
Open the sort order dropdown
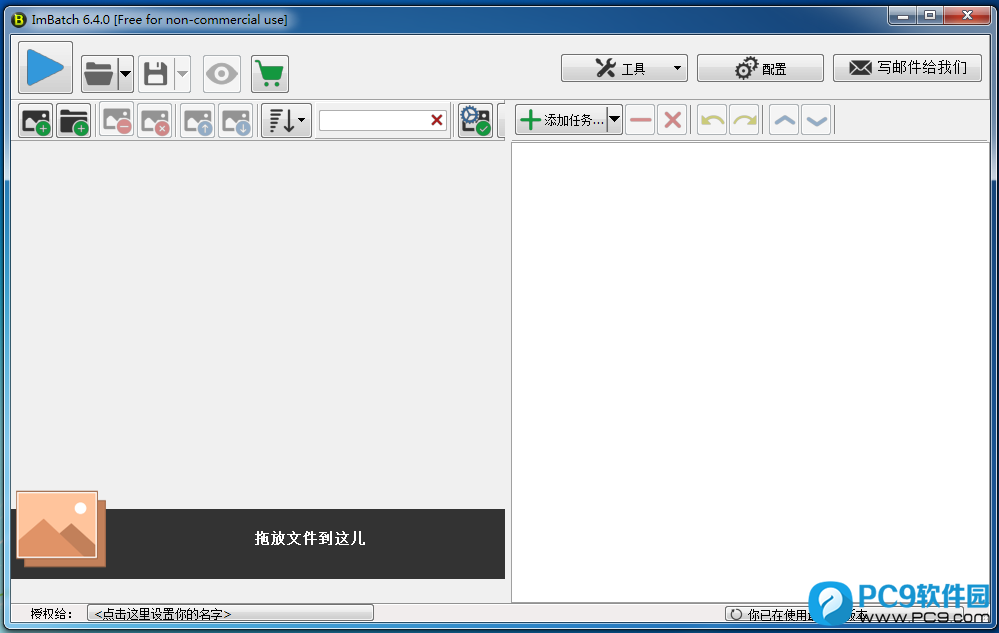coord(287,120)
